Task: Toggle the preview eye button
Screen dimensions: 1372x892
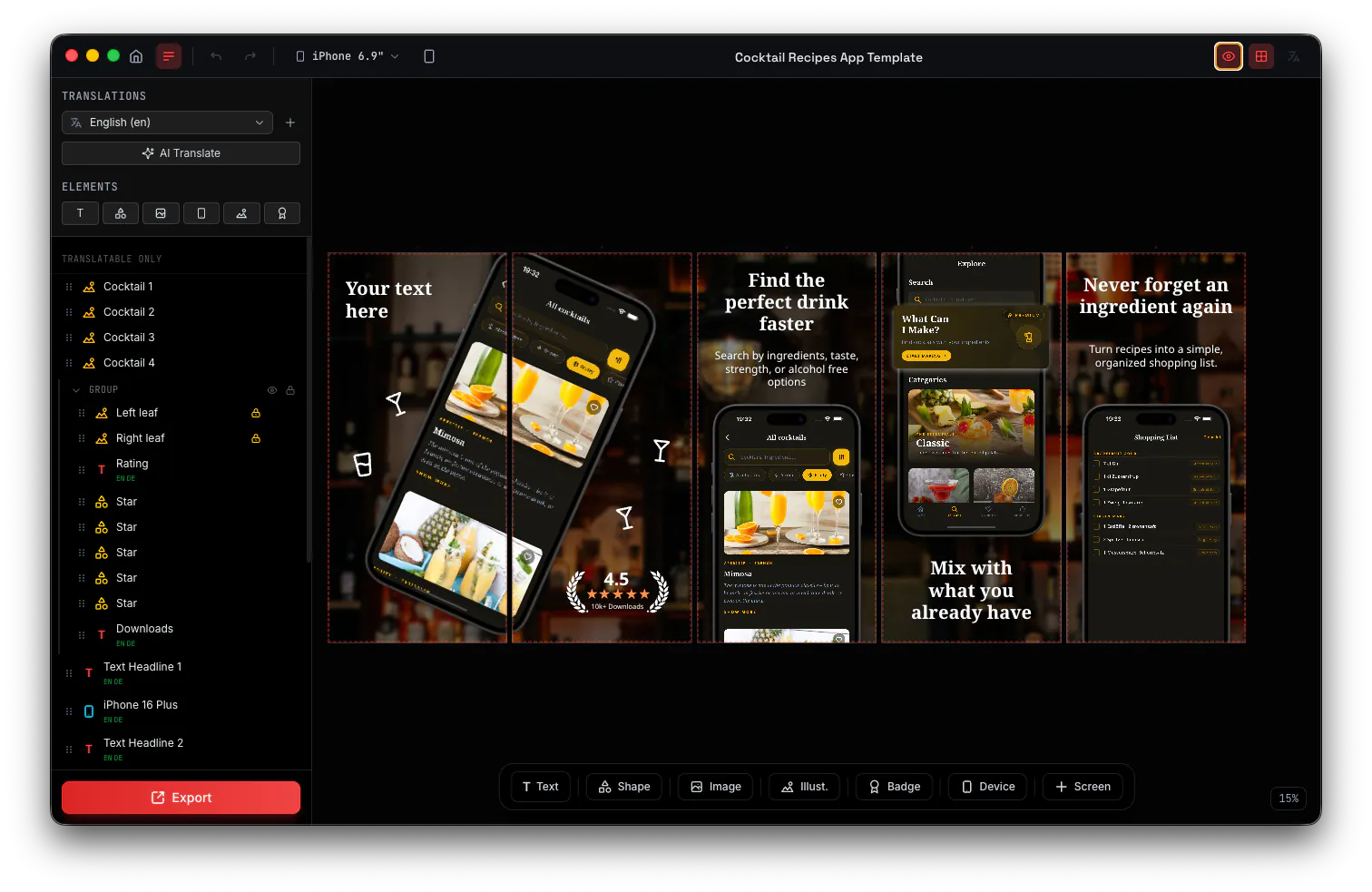Action: (1229, 56)
